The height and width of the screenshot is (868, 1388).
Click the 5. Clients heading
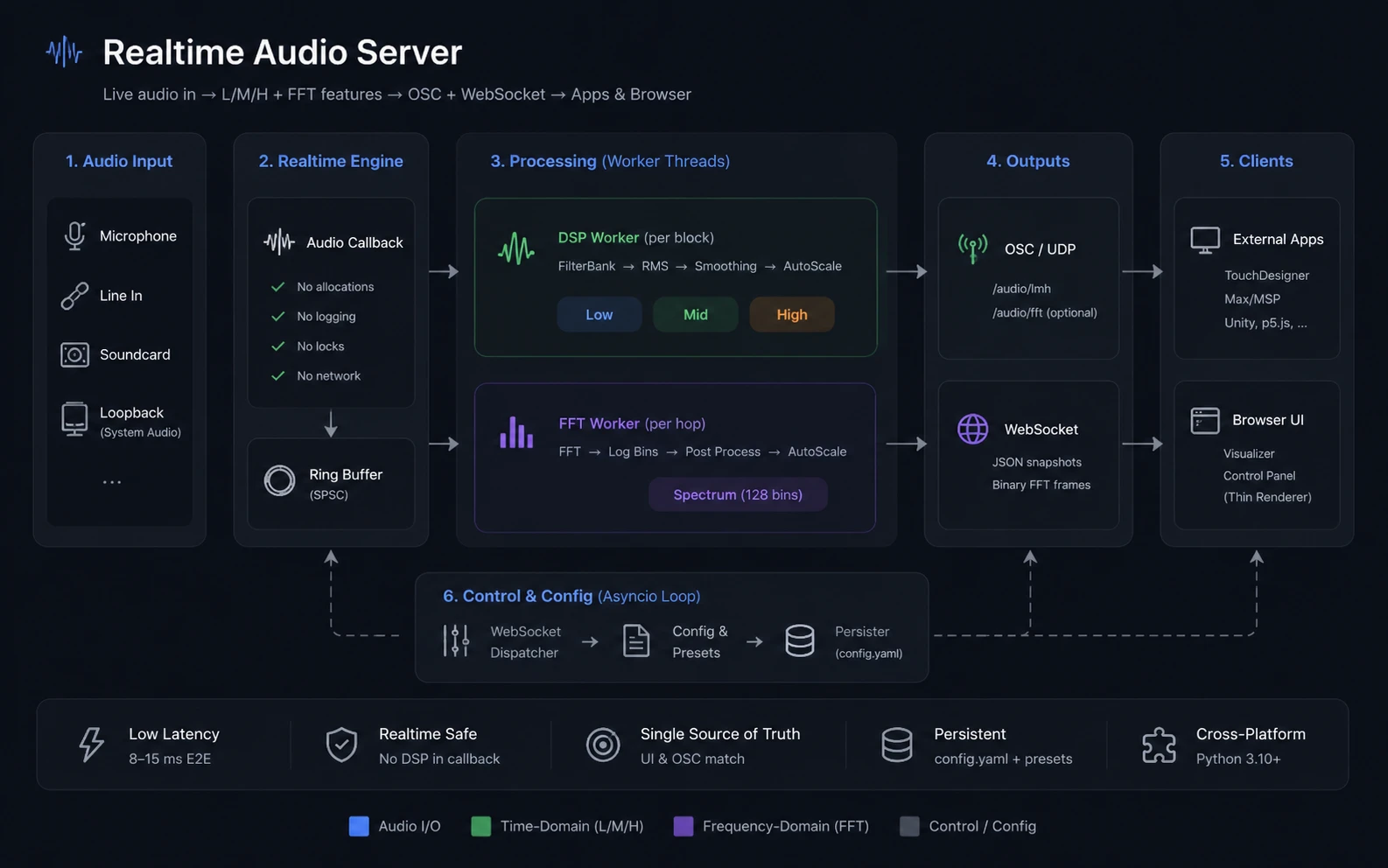click(x=1257, y=161)
